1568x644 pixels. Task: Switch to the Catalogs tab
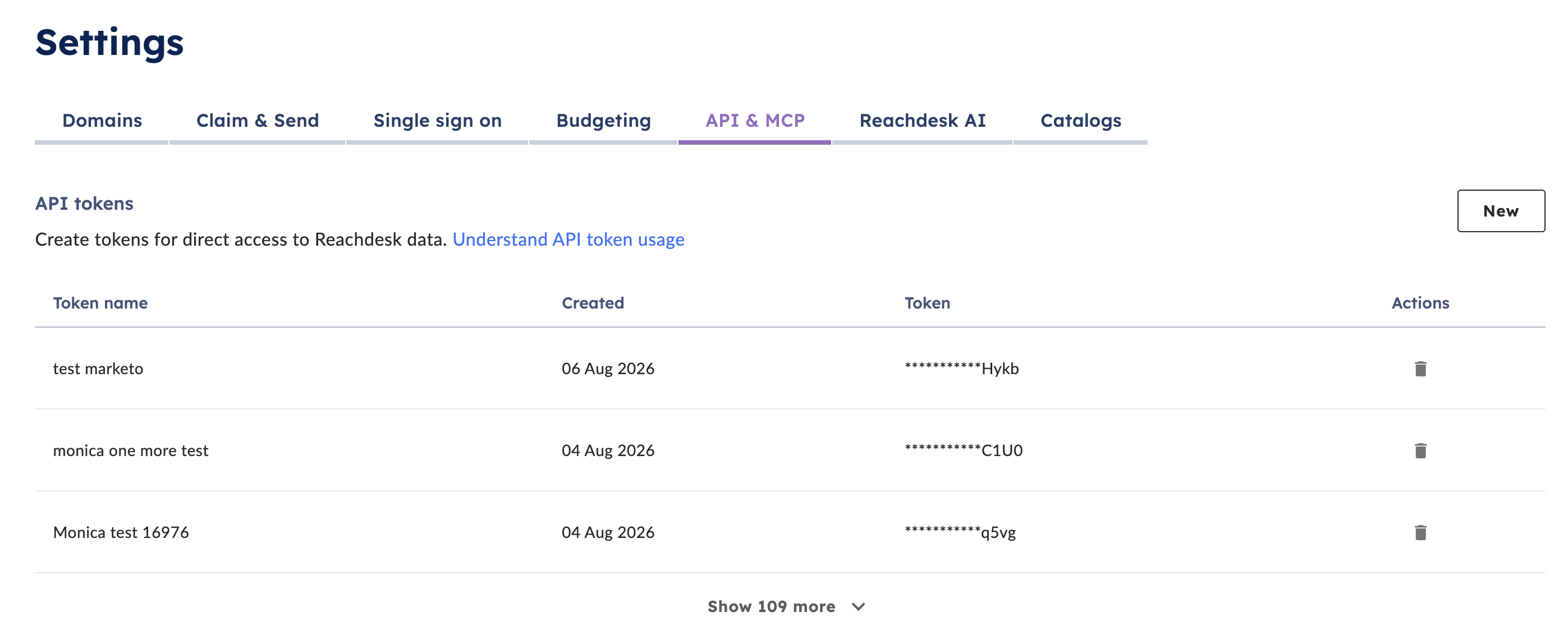click(x=1080, y=121)
